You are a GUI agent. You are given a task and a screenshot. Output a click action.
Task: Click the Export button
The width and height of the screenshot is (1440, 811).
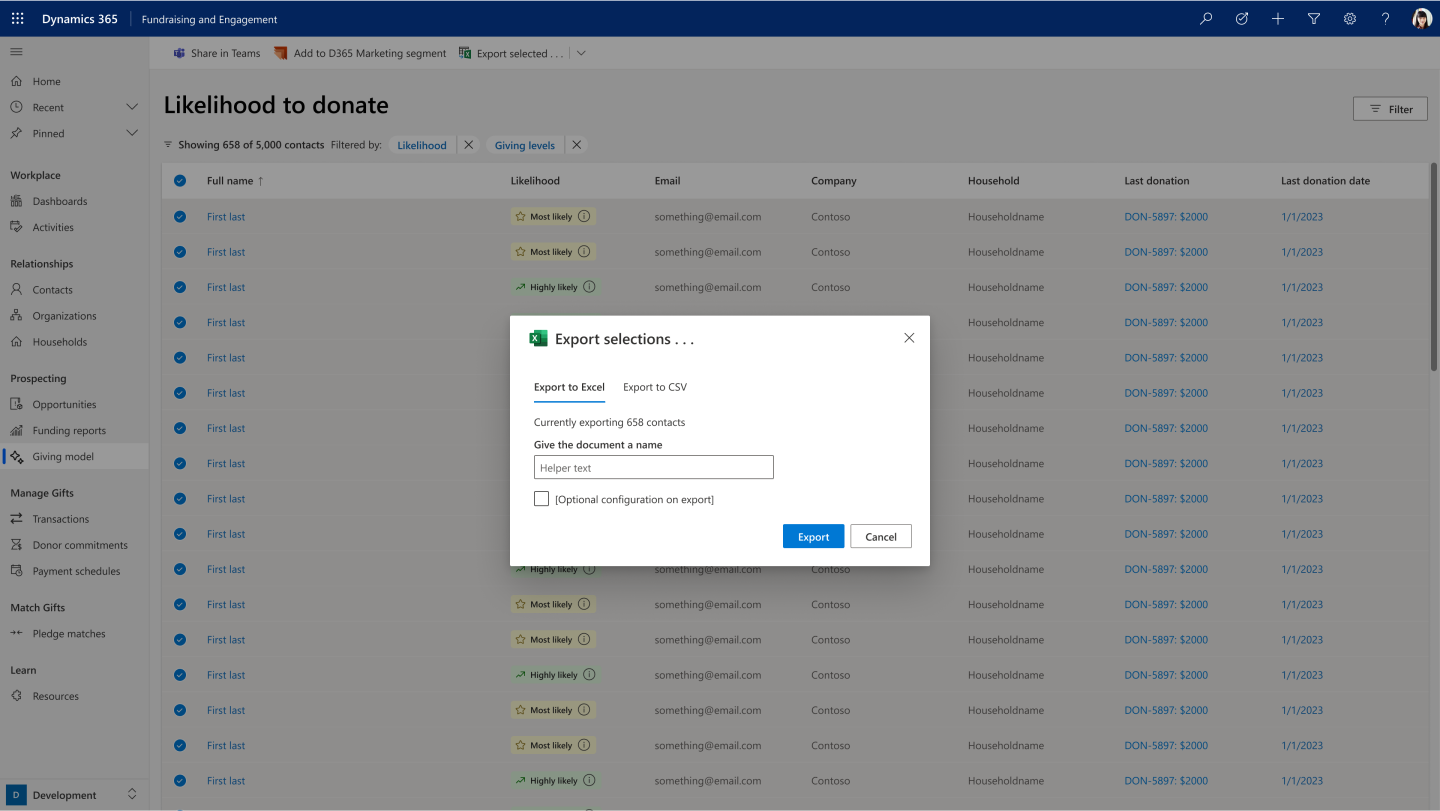[813, 536]
